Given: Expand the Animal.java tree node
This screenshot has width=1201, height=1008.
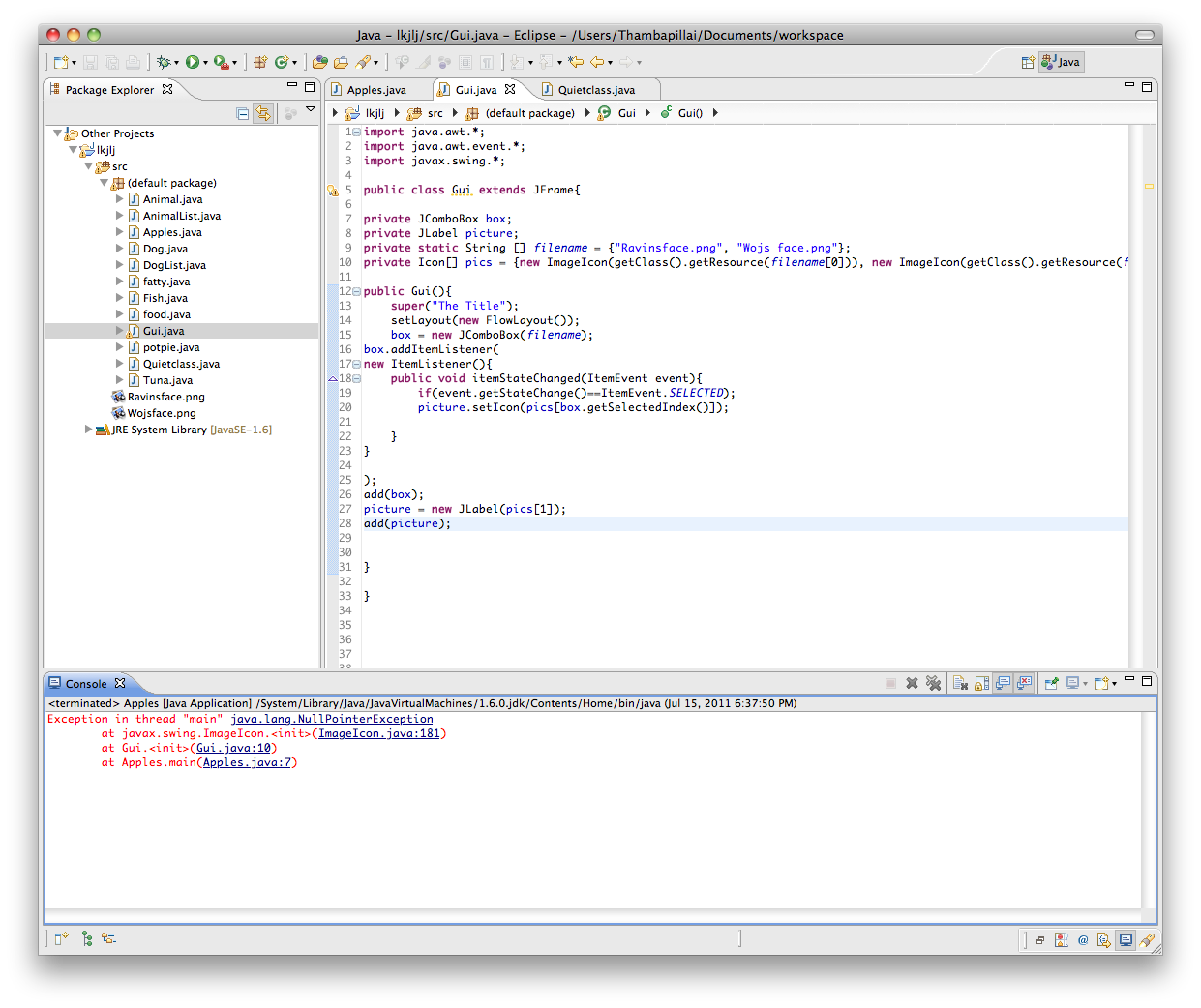Looking at the screenshot, I should (x=120, y=199).
